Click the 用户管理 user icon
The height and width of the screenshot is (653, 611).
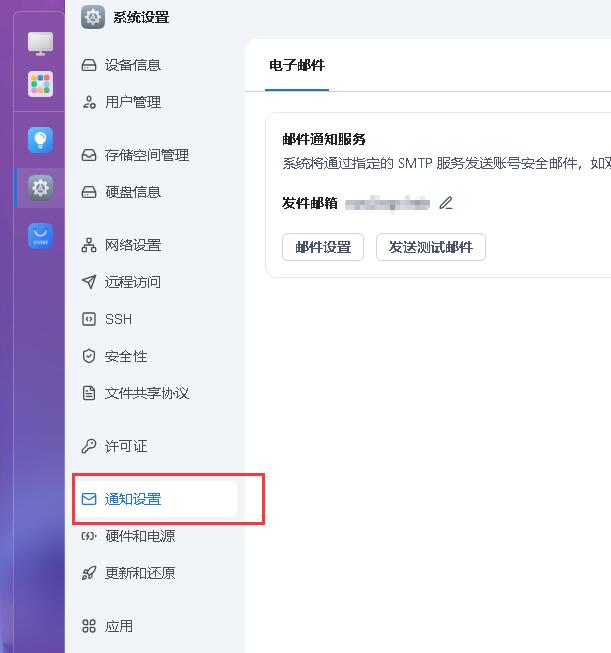pyautogui.click(x=89, y=102)
